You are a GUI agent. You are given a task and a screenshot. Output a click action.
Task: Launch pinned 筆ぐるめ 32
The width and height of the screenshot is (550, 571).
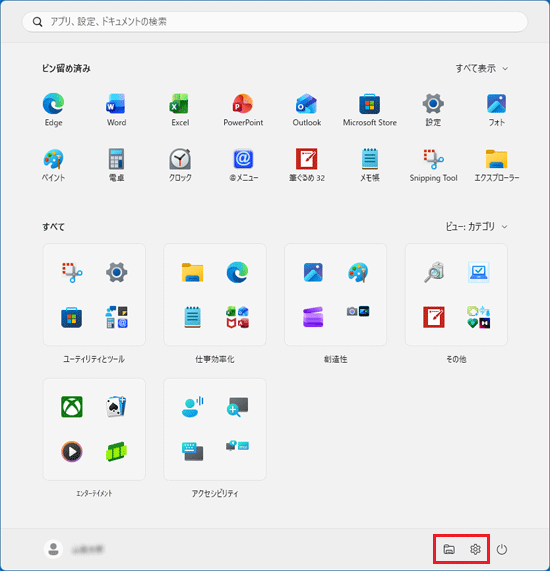point(307,165)
